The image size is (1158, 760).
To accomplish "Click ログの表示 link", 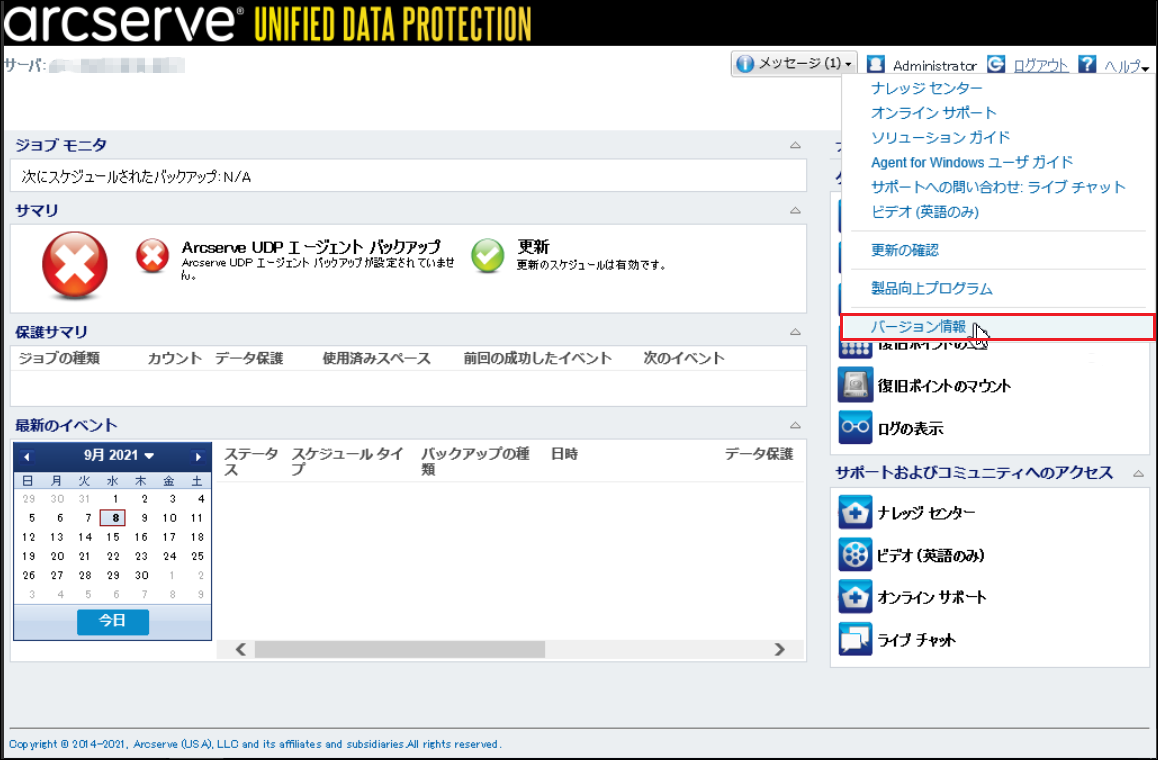I will click(910, 428).
